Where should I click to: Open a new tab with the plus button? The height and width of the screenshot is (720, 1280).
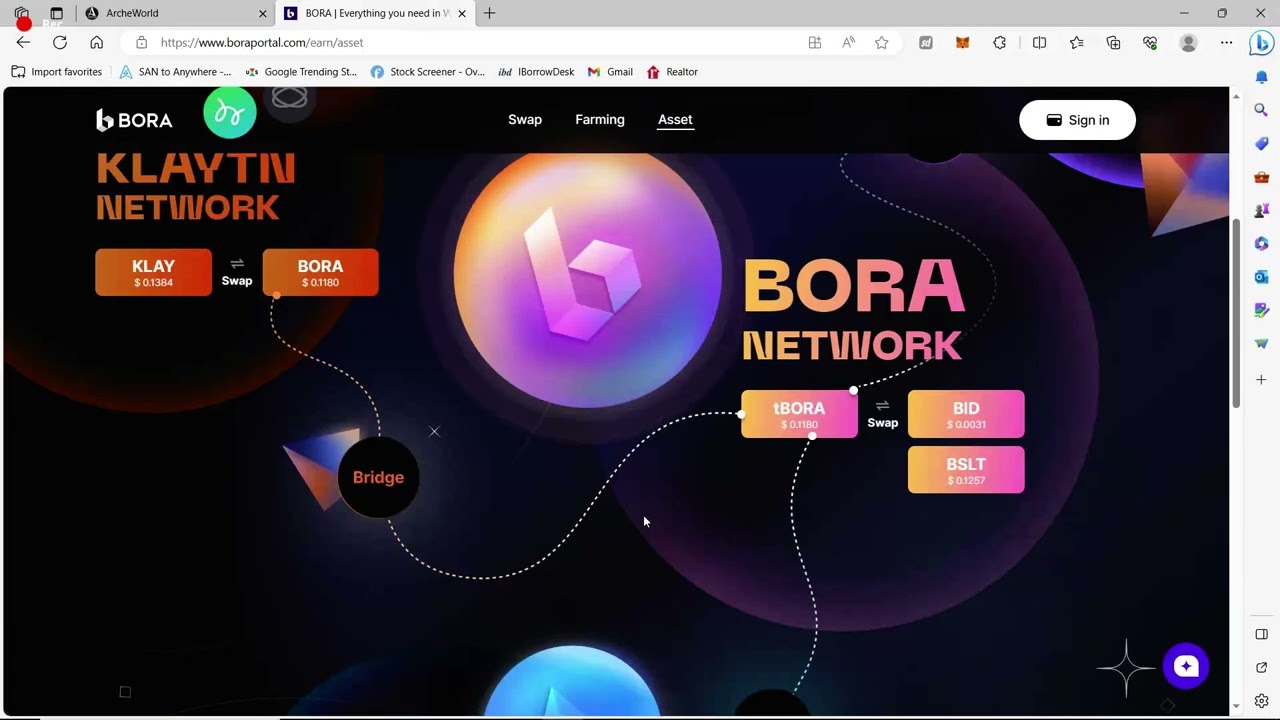489,13
